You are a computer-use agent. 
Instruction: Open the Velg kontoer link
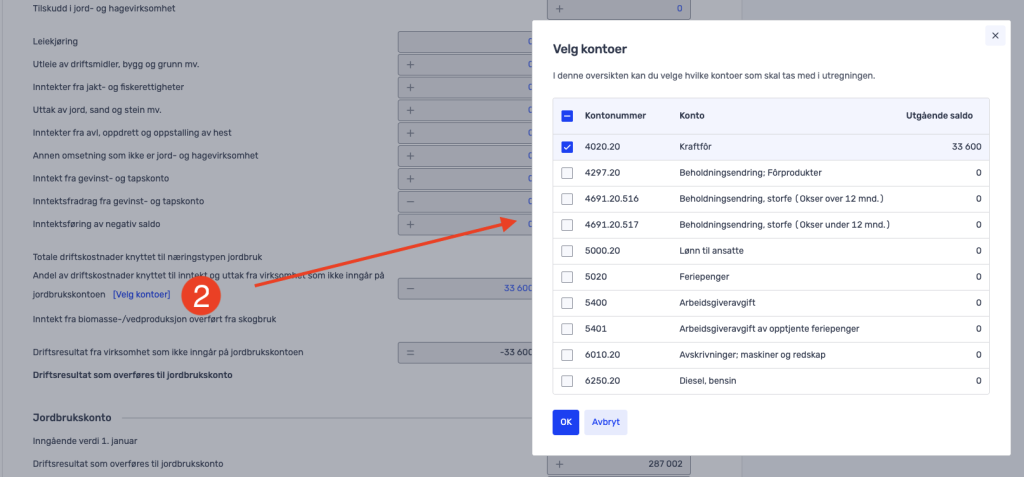142,295
